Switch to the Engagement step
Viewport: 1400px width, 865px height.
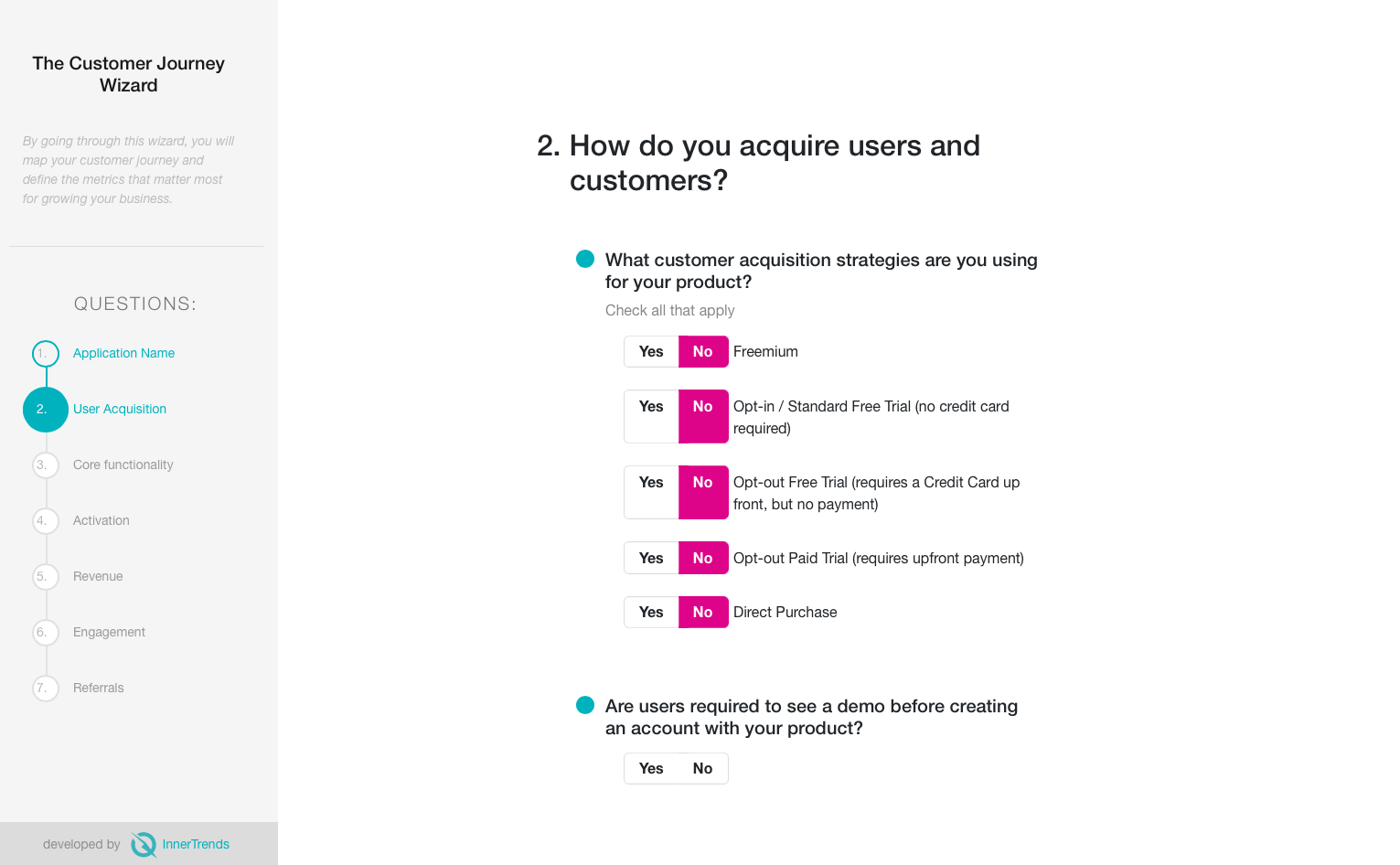point(109,632)
